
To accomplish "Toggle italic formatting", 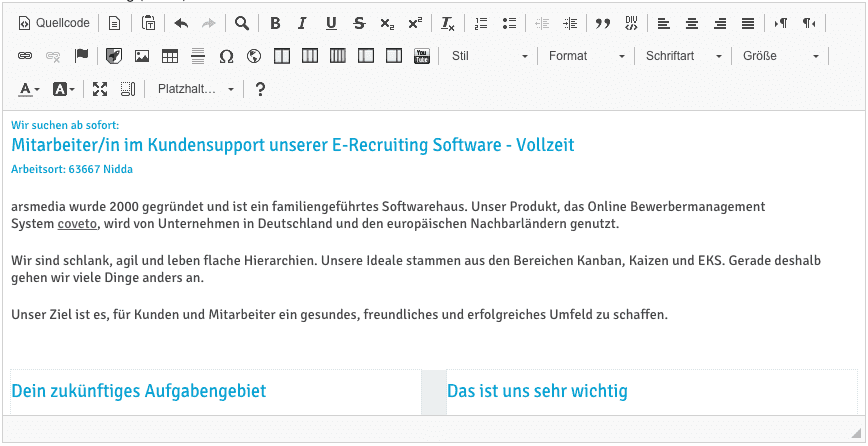I will [302, 23].
